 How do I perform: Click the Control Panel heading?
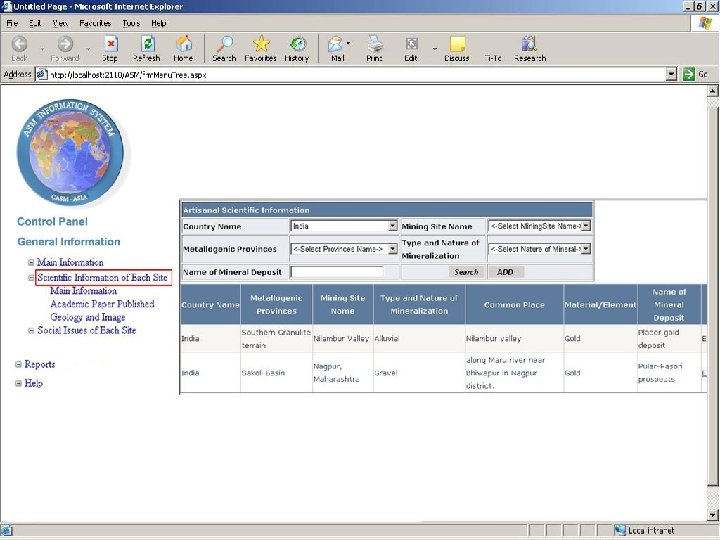click(52, 222)
